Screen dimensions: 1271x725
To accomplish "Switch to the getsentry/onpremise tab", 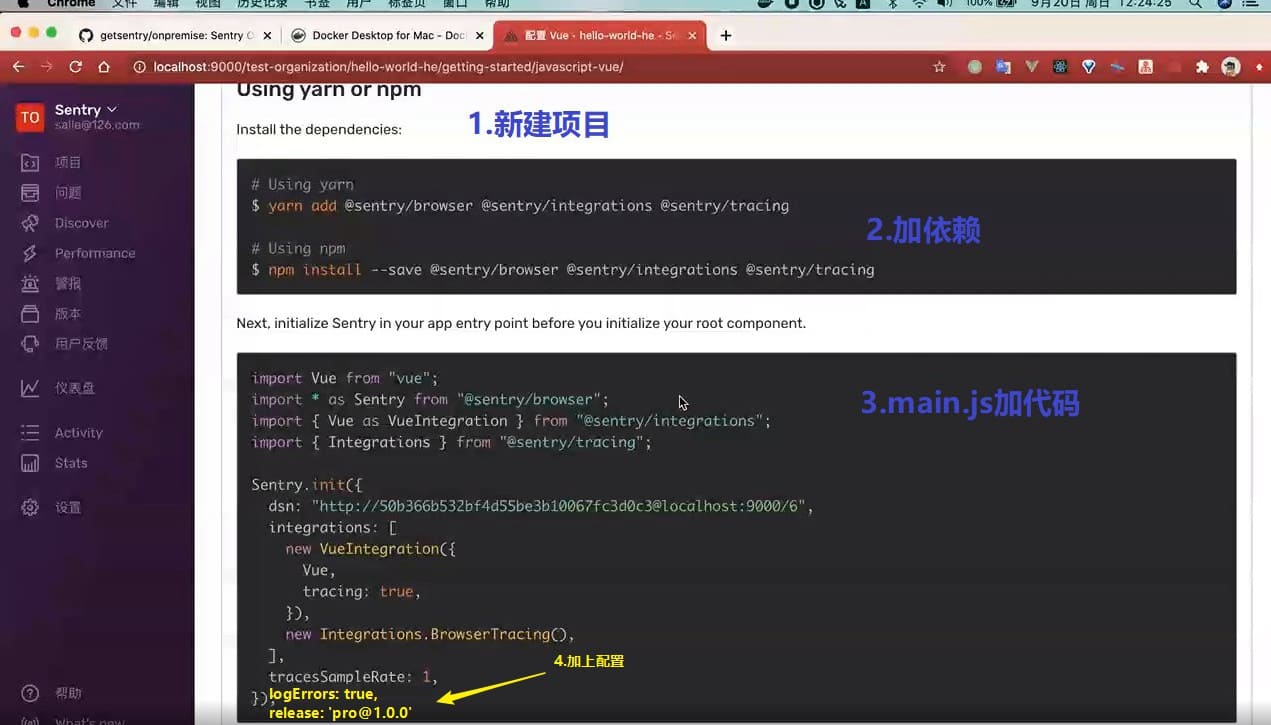I will click(170, 35).
